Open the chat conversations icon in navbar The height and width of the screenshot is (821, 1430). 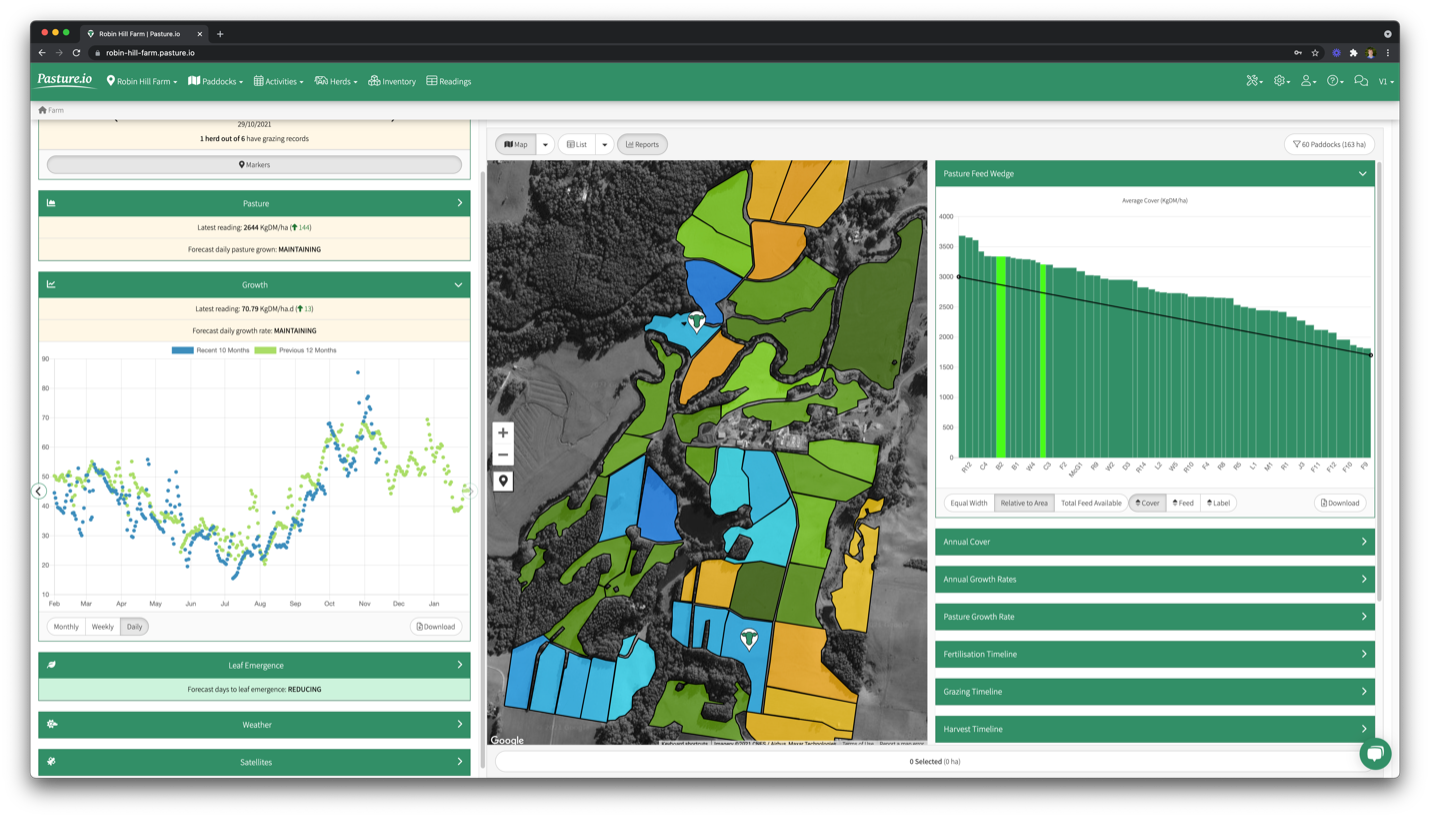pos(1361,81)
